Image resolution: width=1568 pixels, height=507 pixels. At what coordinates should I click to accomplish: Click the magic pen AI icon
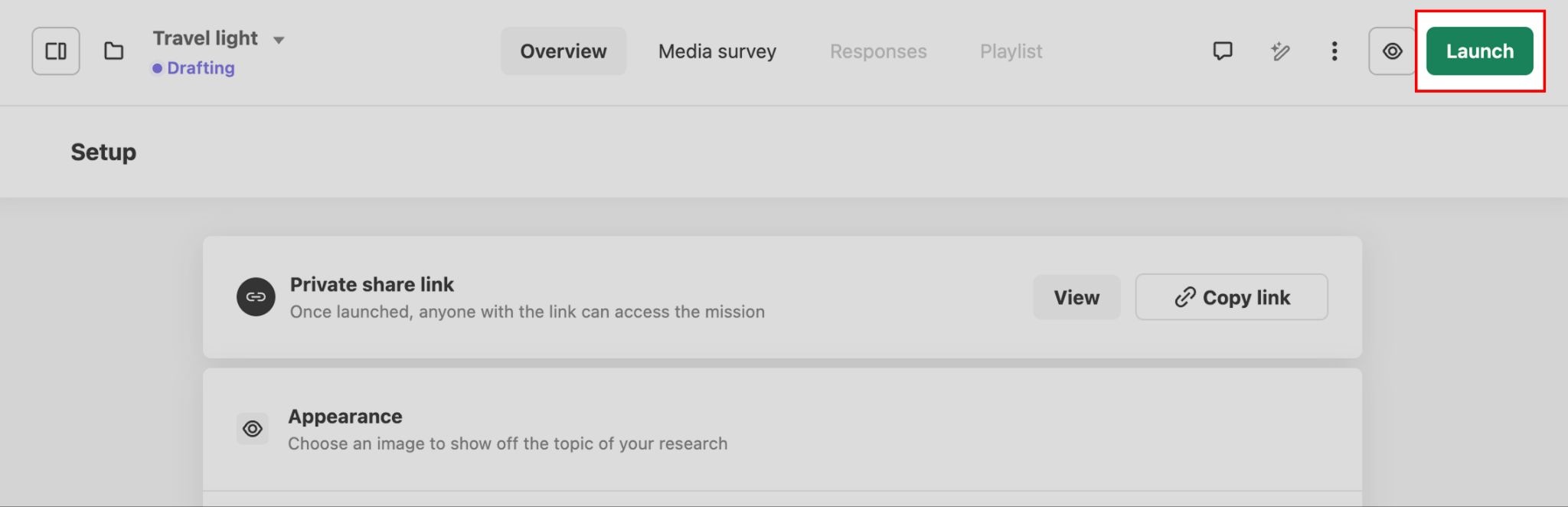click(1279, 51)
